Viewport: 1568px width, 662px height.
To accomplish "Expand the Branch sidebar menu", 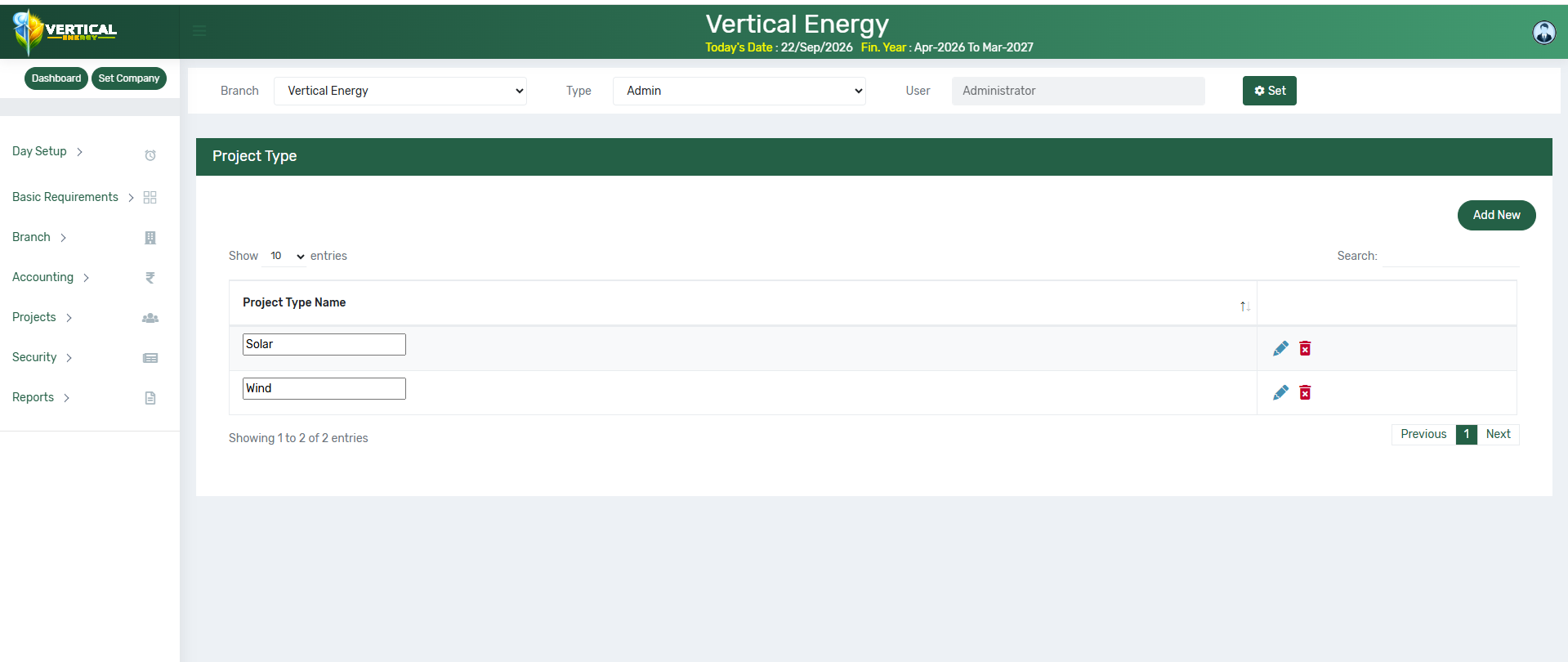I will click(x=39, y=237).
